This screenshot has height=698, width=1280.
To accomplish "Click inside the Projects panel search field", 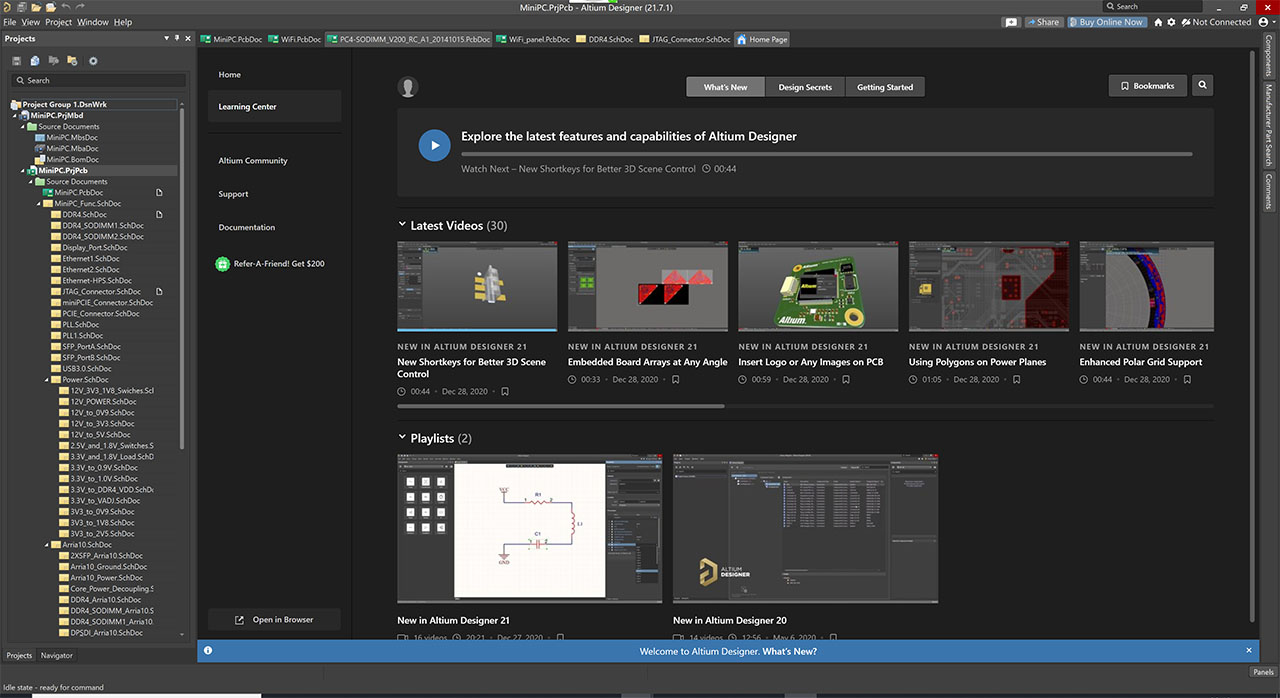I will (x=100, y=80).
